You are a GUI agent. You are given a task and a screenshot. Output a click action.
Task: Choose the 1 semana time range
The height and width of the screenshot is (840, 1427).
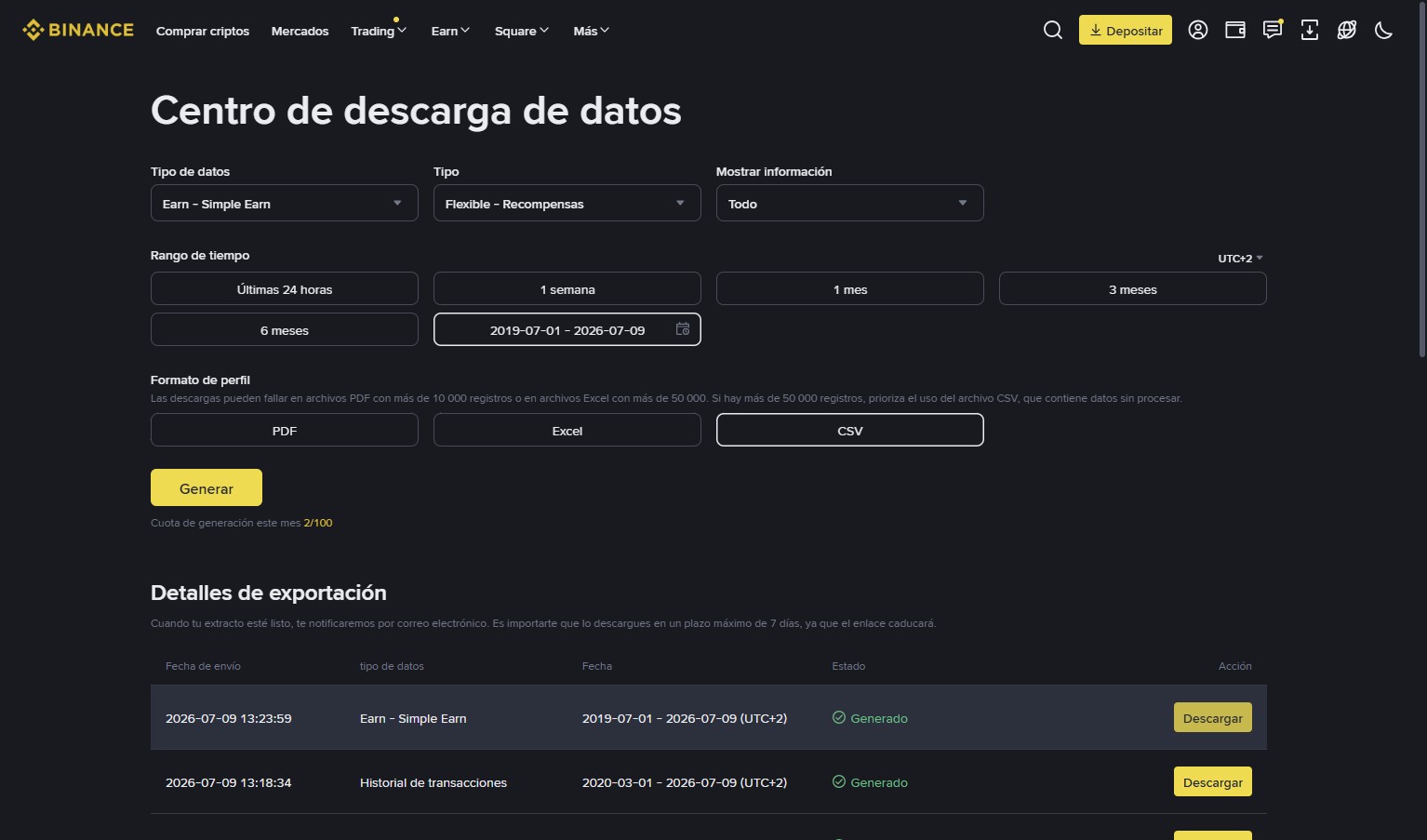point(567,289)
